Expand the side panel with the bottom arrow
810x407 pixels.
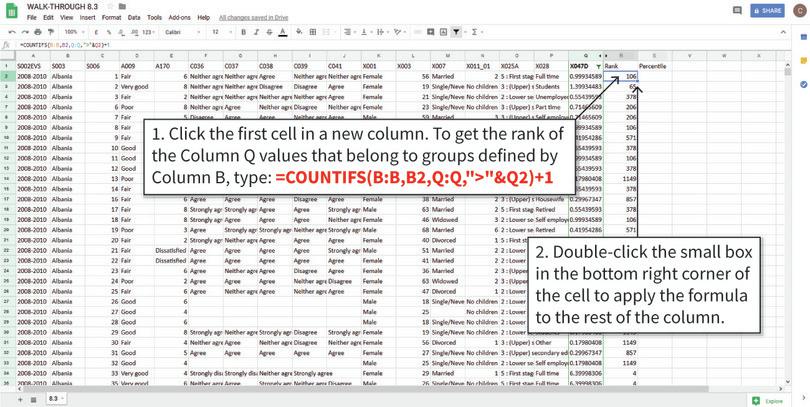(803, 398)
